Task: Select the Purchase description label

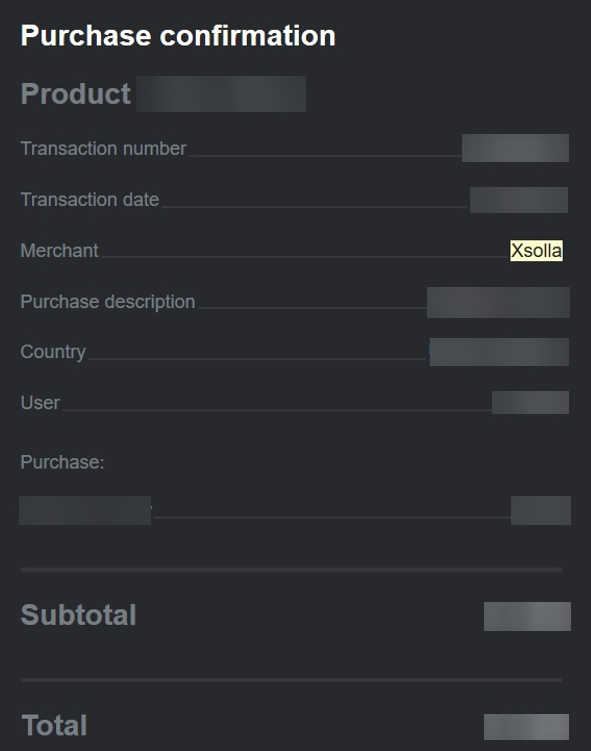Action: point(108,302)
